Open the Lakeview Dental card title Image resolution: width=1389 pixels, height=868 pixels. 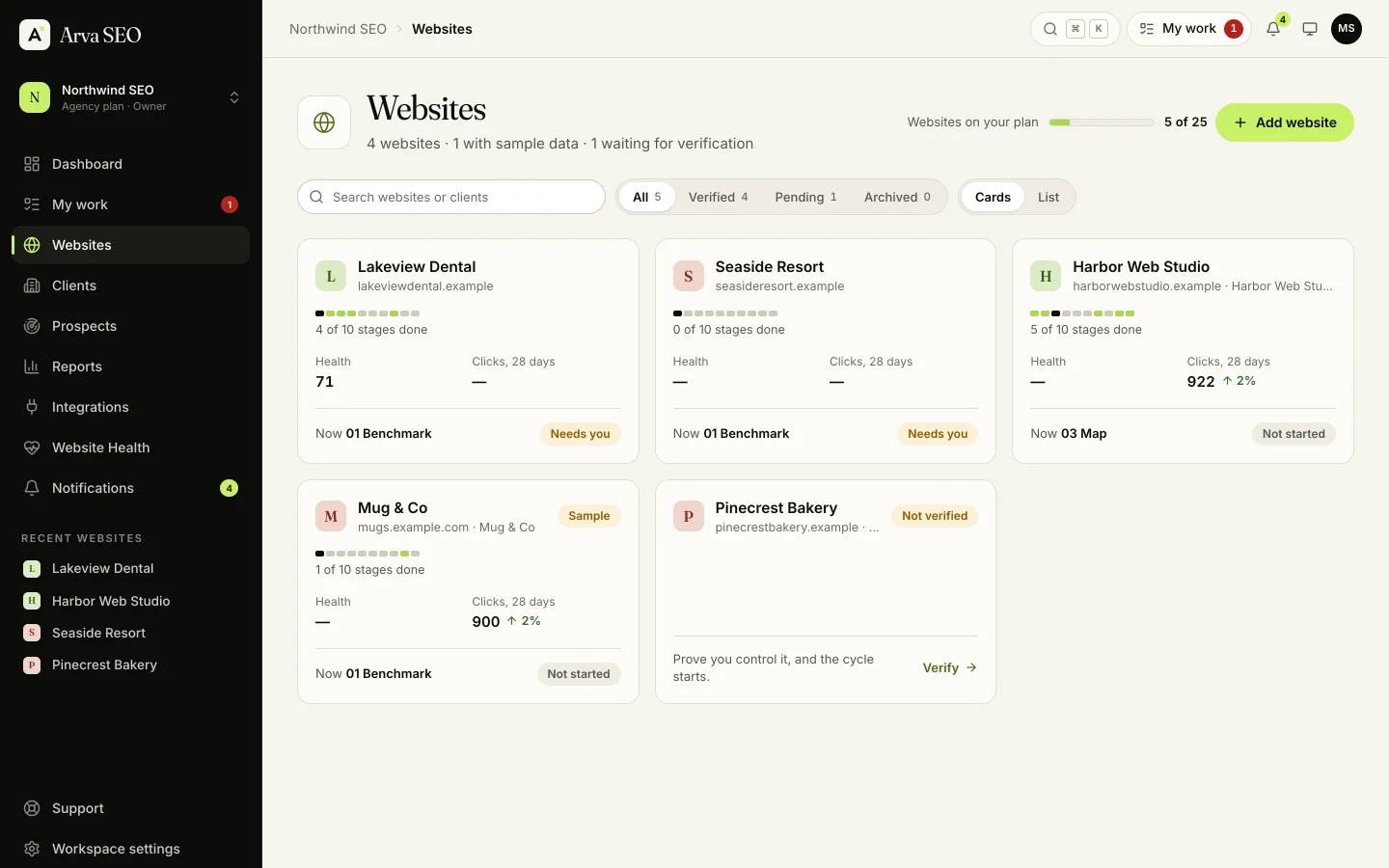[x=417, y=266]
